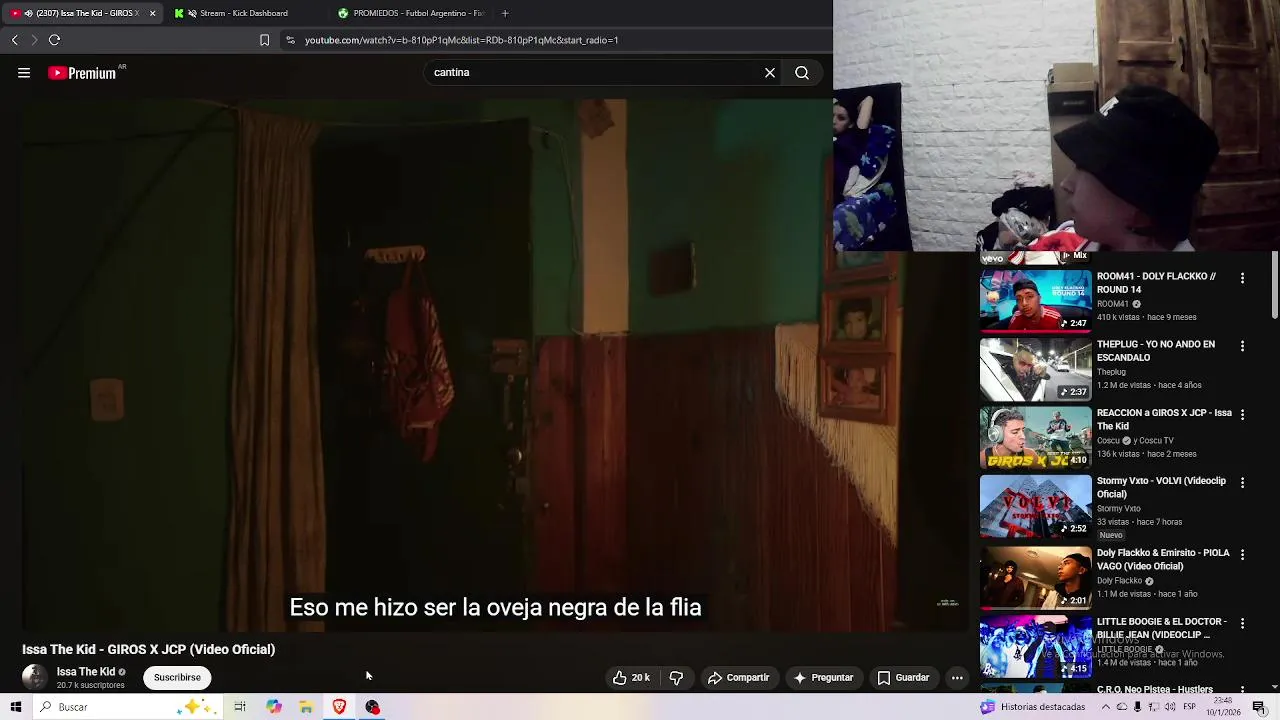Screen dimensions: 1280x720
Task: Switch to PROMEDIOS Futbol Argentino tab
Action: click(410, 13)
